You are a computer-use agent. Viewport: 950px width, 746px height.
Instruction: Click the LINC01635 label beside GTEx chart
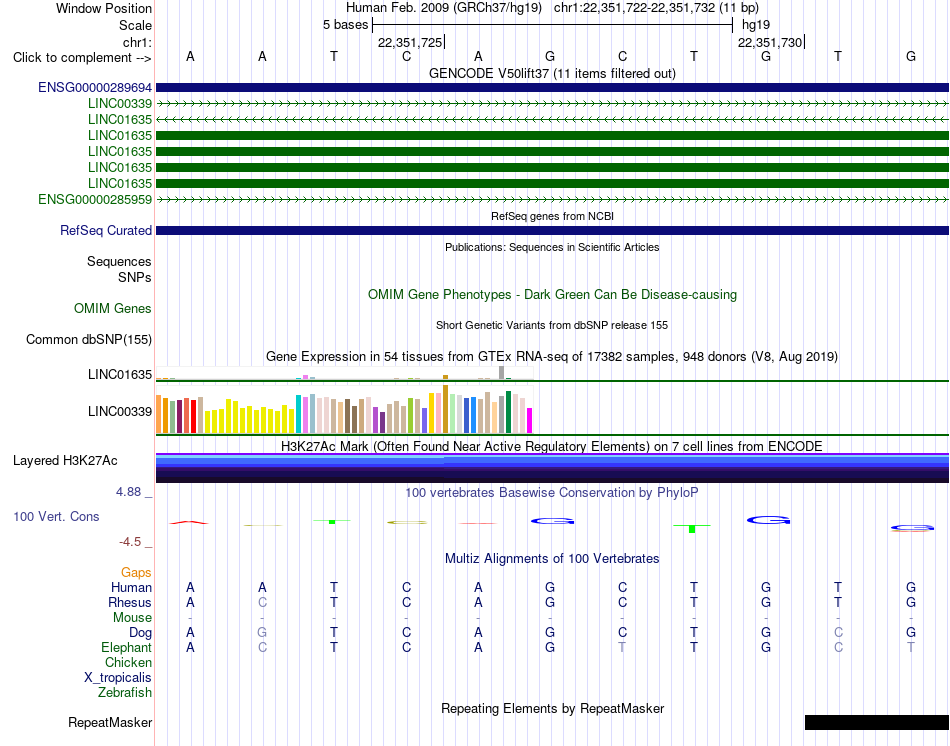pos(120,375)
